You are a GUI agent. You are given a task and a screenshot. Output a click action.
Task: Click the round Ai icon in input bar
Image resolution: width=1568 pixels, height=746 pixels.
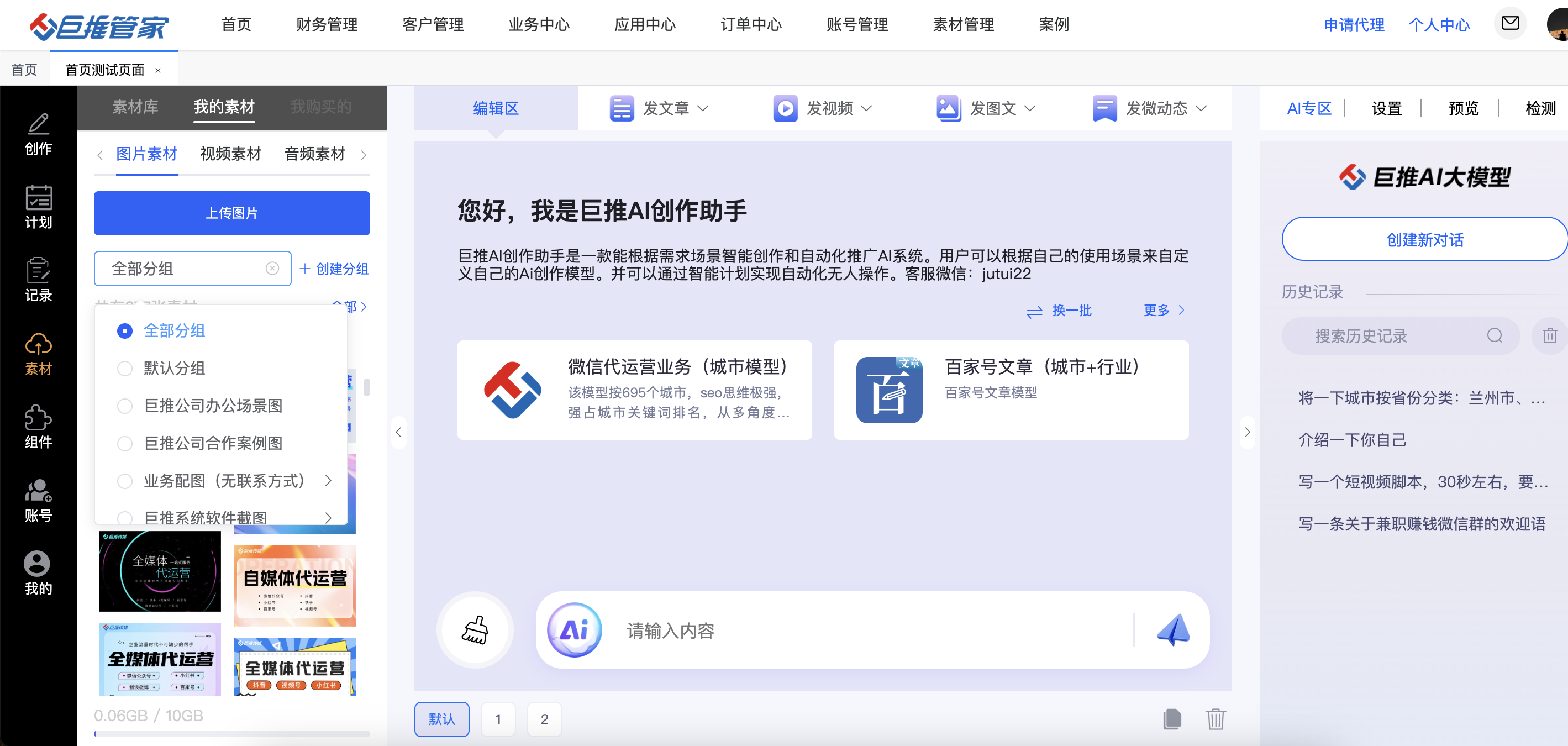click(x=574, y=630)
